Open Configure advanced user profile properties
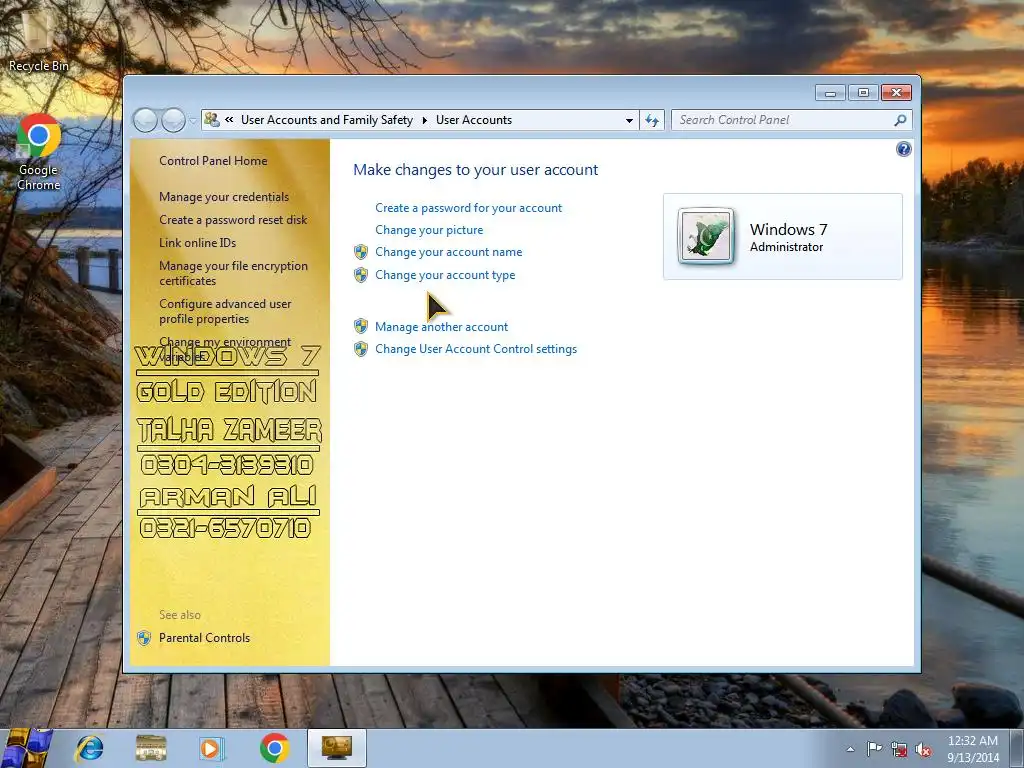Viewport: 1024px width, 768px height. [225, 311]
